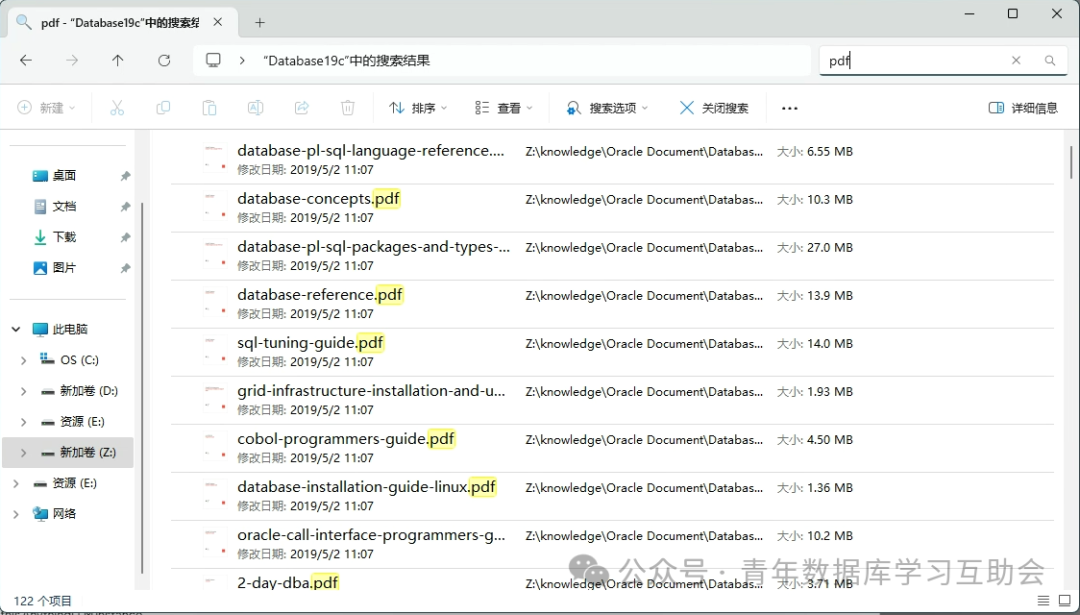Clear the search box with X
Image resolution: width=1080 pixels, height=615 pixels.
(x=1016, y=61)
